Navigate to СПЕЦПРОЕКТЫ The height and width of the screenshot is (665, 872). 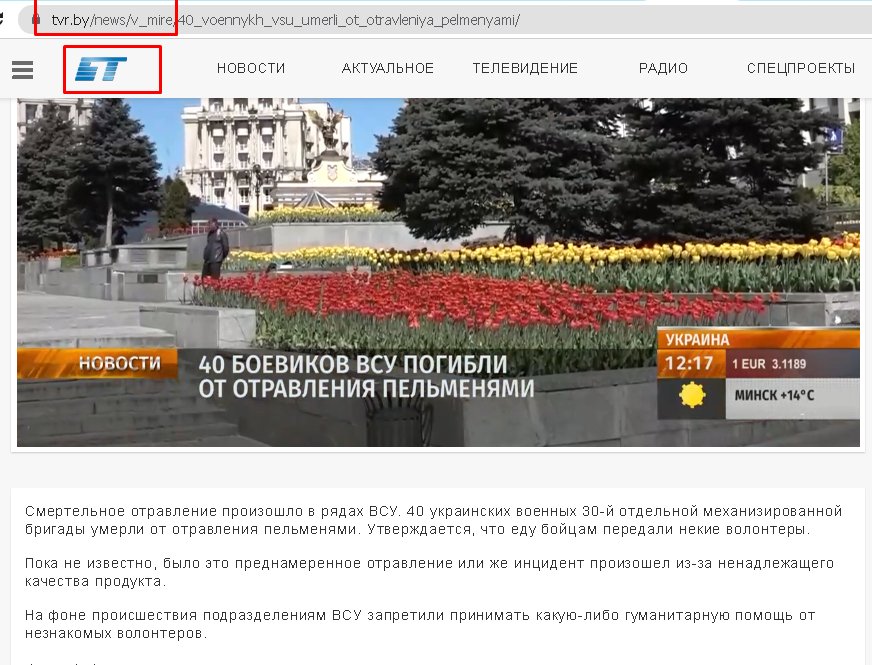click(x=800, y=68)
